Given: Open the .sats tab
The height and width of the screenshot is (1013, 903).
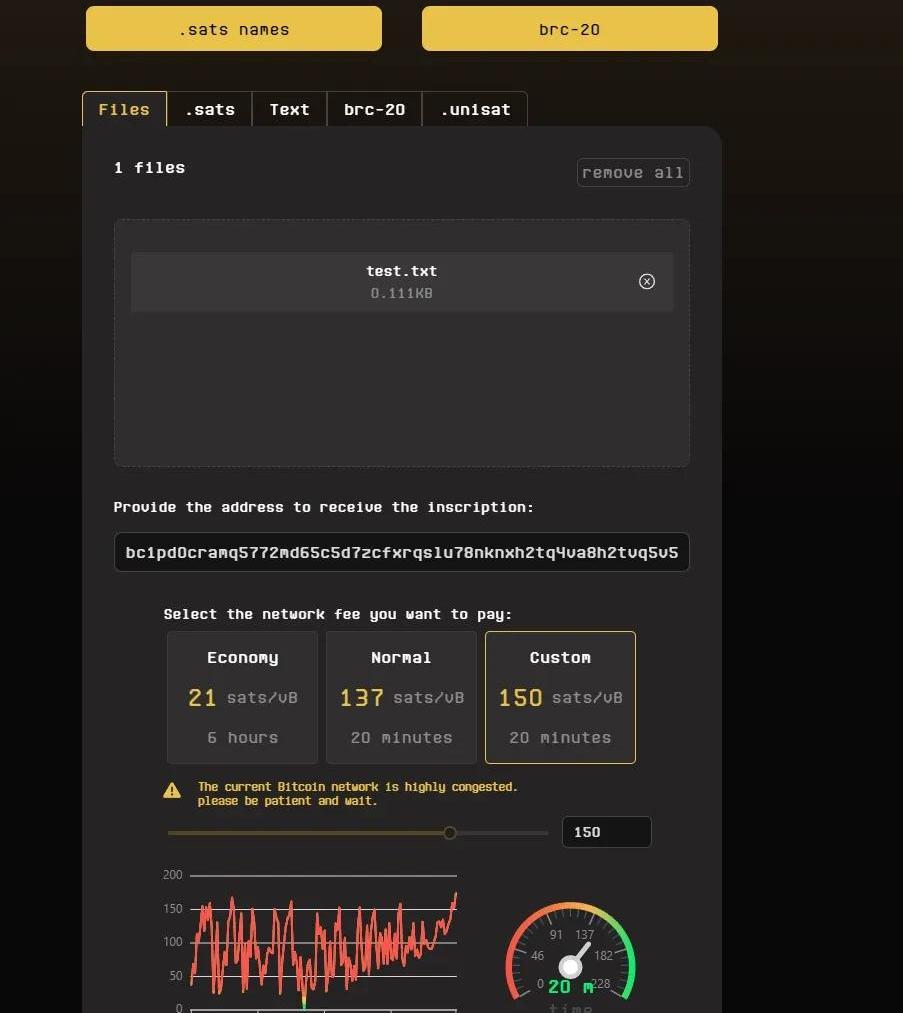Looking at the screenshot, I should pos(210,110).
